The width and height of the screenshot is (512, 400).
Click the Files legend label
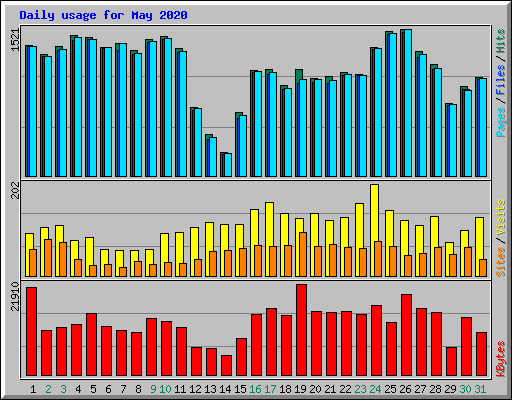500,79
